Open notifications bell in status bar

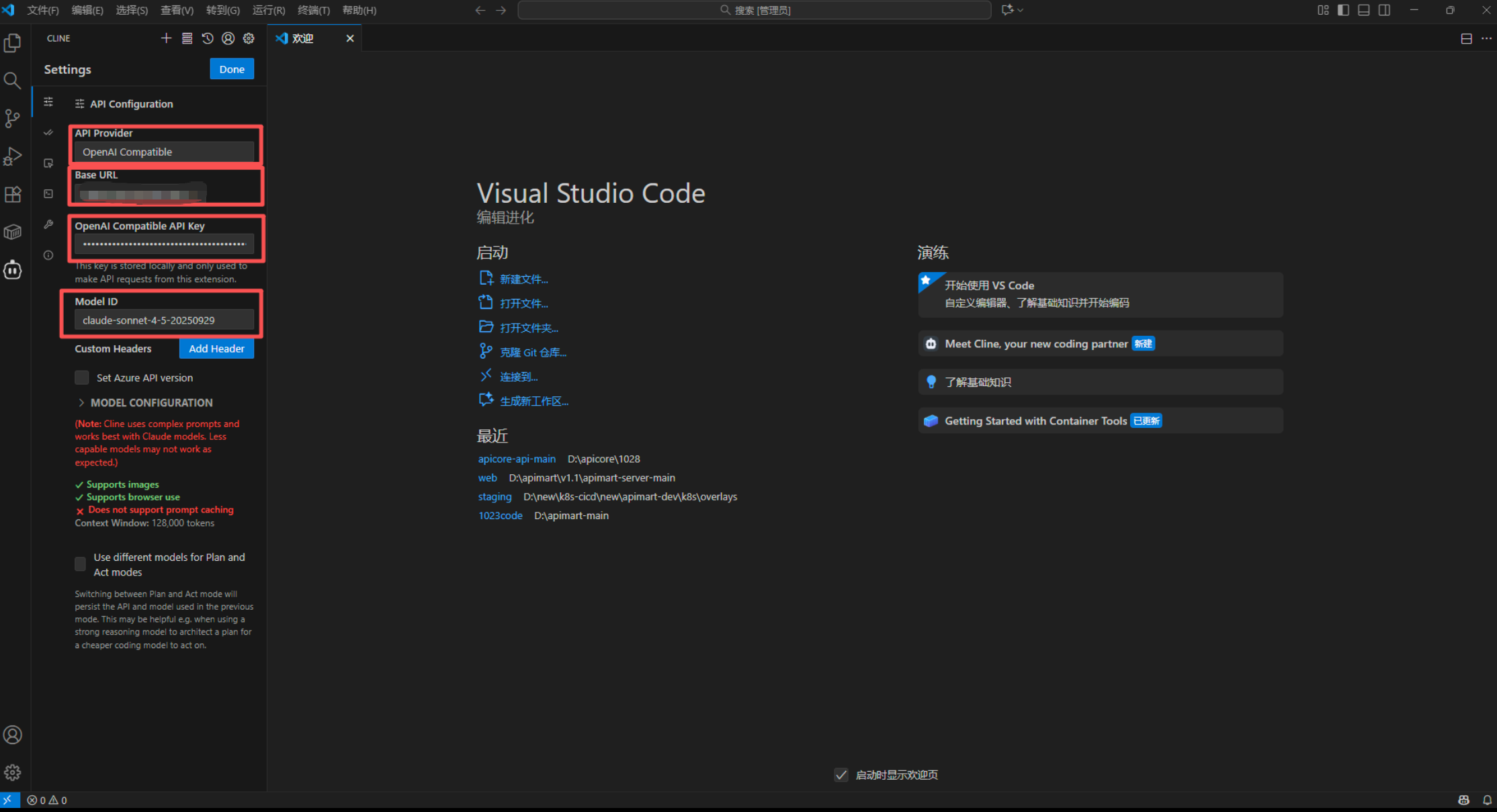1487,800
